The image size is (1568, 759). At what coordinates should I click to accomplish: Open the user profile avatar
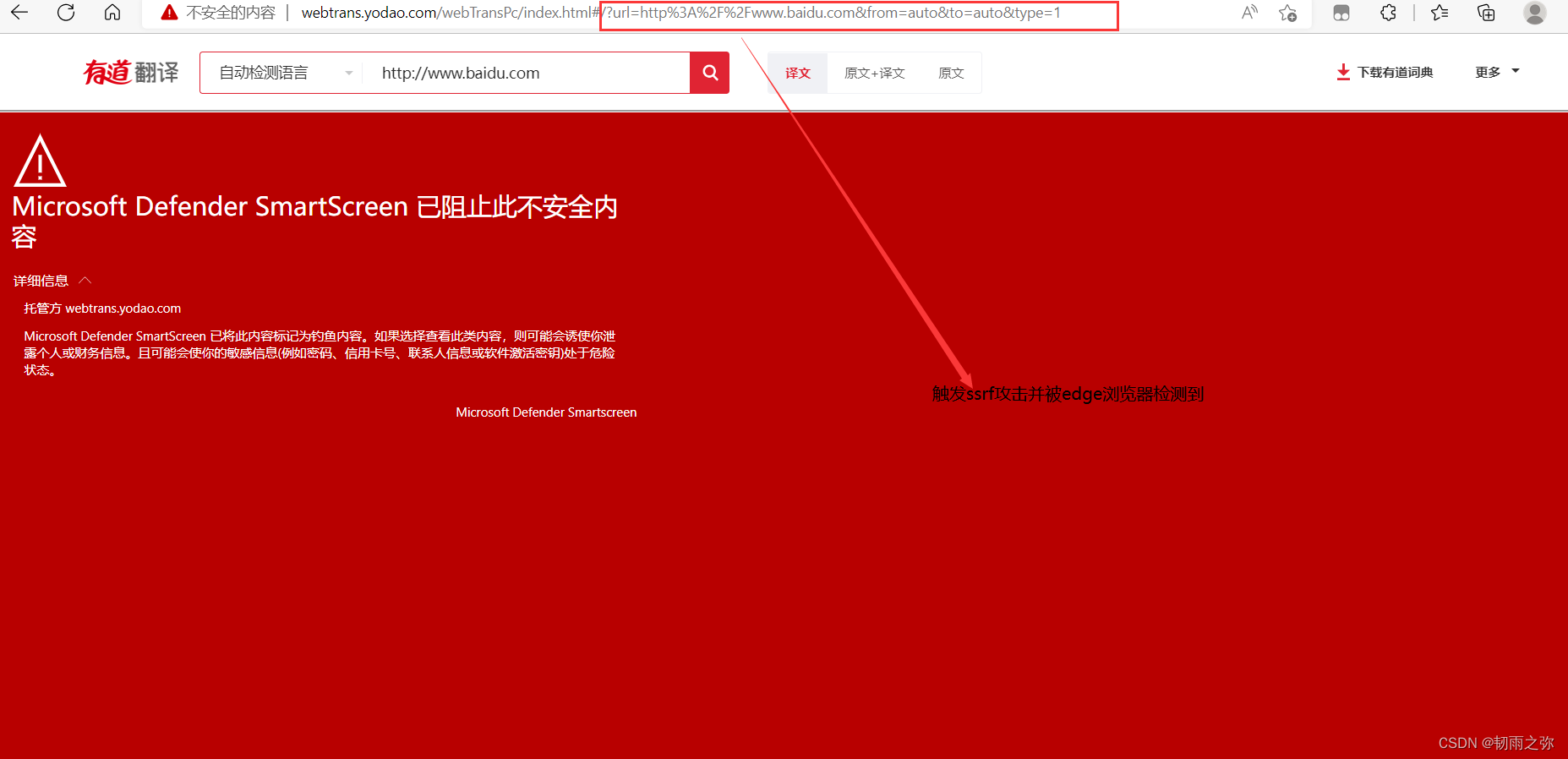1535,13
